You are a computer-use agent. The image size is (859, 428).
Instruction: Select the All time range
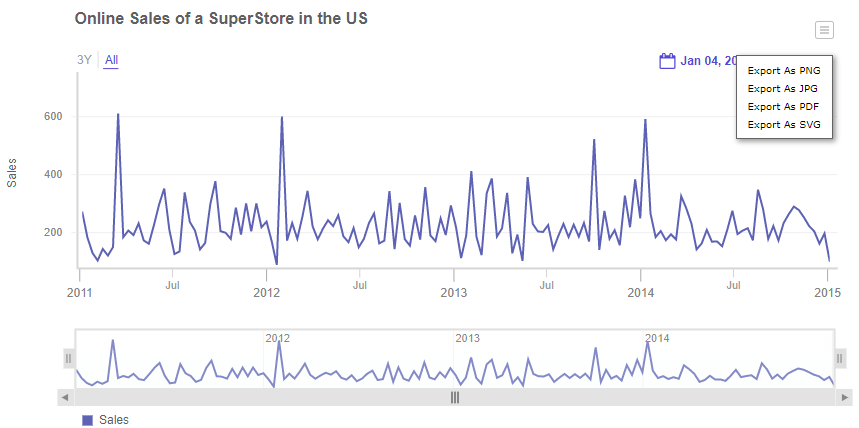tap(111, 60)
